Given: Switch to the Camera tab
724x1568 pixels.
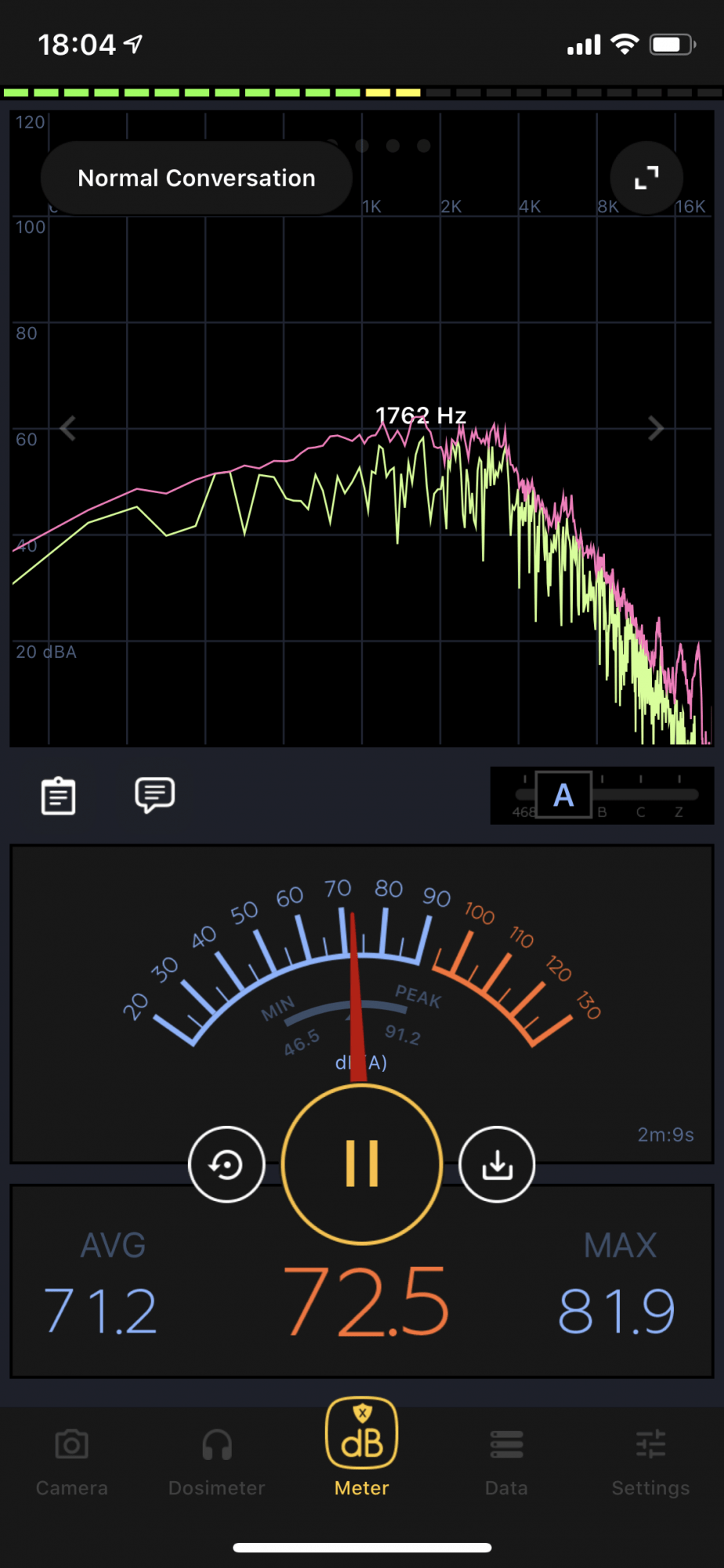Looking at the screenshot, I should point(72,1462).
